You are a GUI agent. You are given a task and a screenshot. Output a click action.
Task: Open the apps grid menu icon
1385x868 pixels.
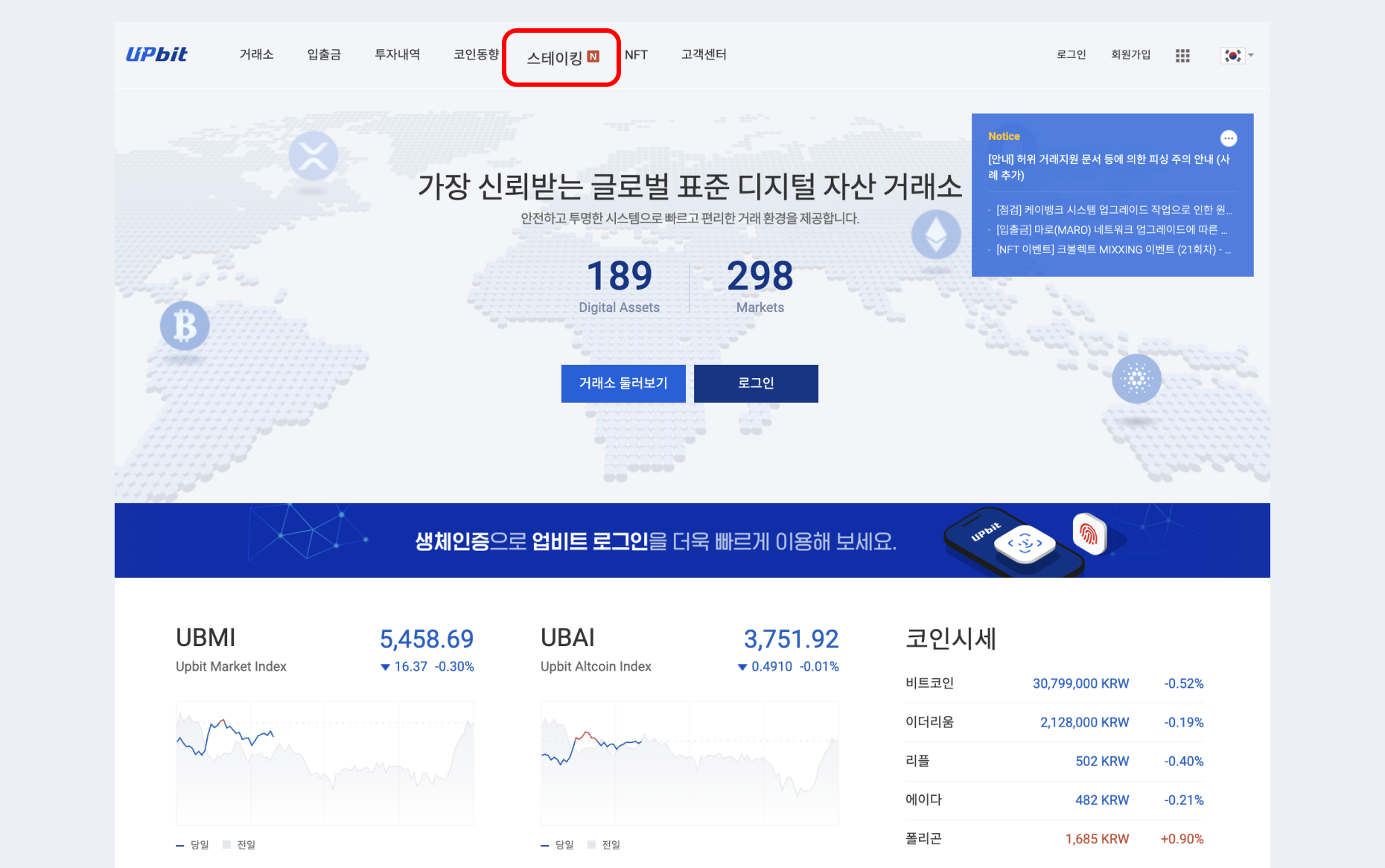pyautogui.click(x=1182, y=55)
